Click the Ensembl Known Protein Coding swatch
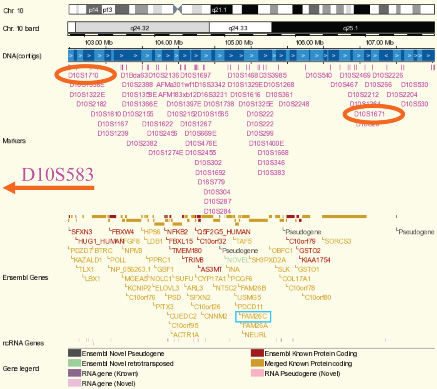This screenshot has width=437, height=389. tap(257, 353)
